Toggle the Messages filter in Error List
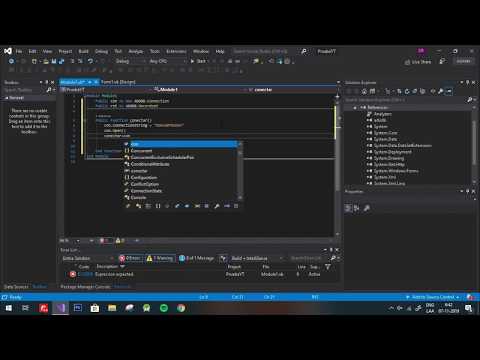Screen dimensions: 480x360 click(x=197, y=258)
